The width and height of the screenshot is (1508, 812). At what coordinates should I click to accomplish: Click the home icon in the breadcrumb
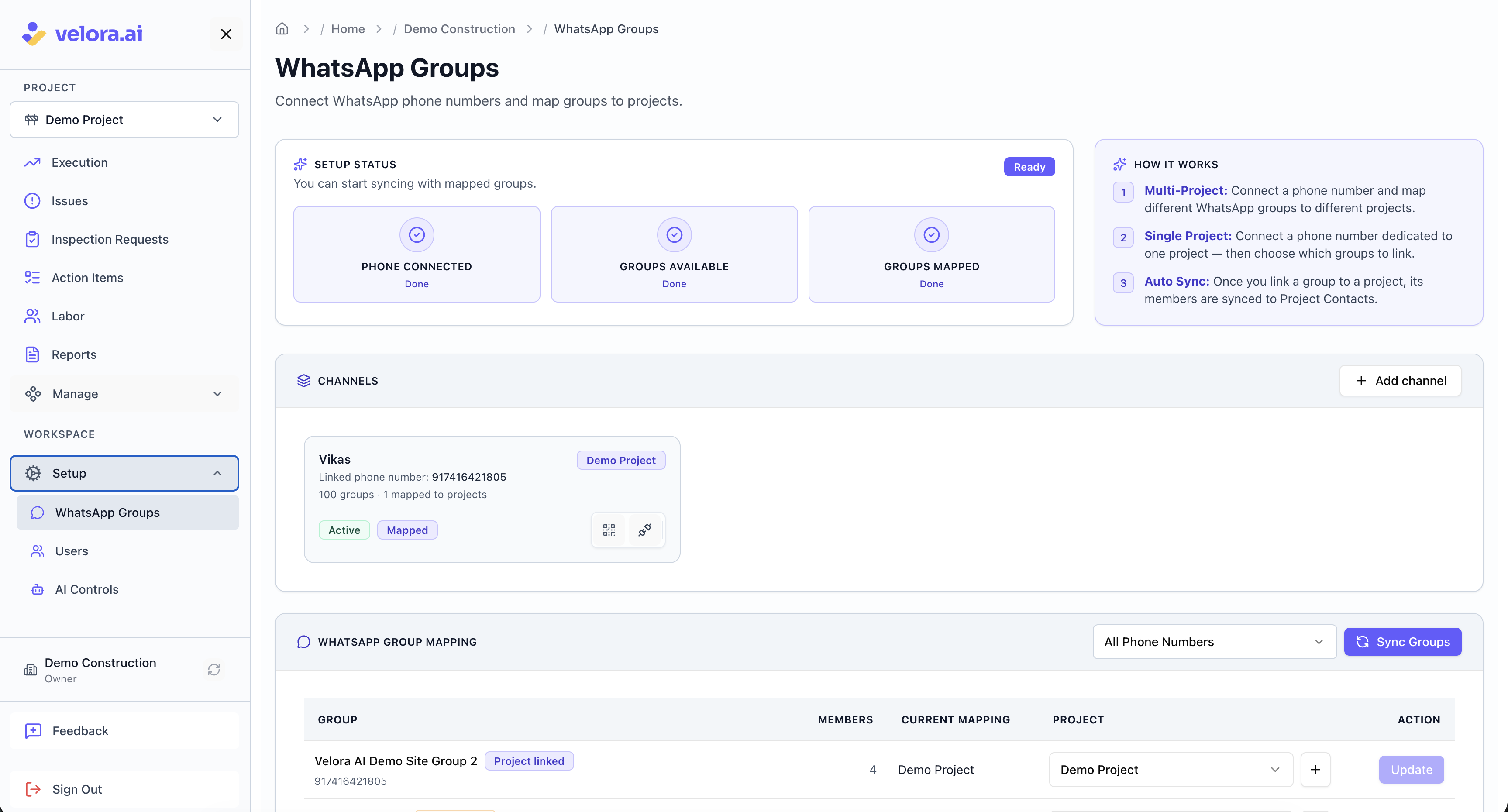point(282,29)
